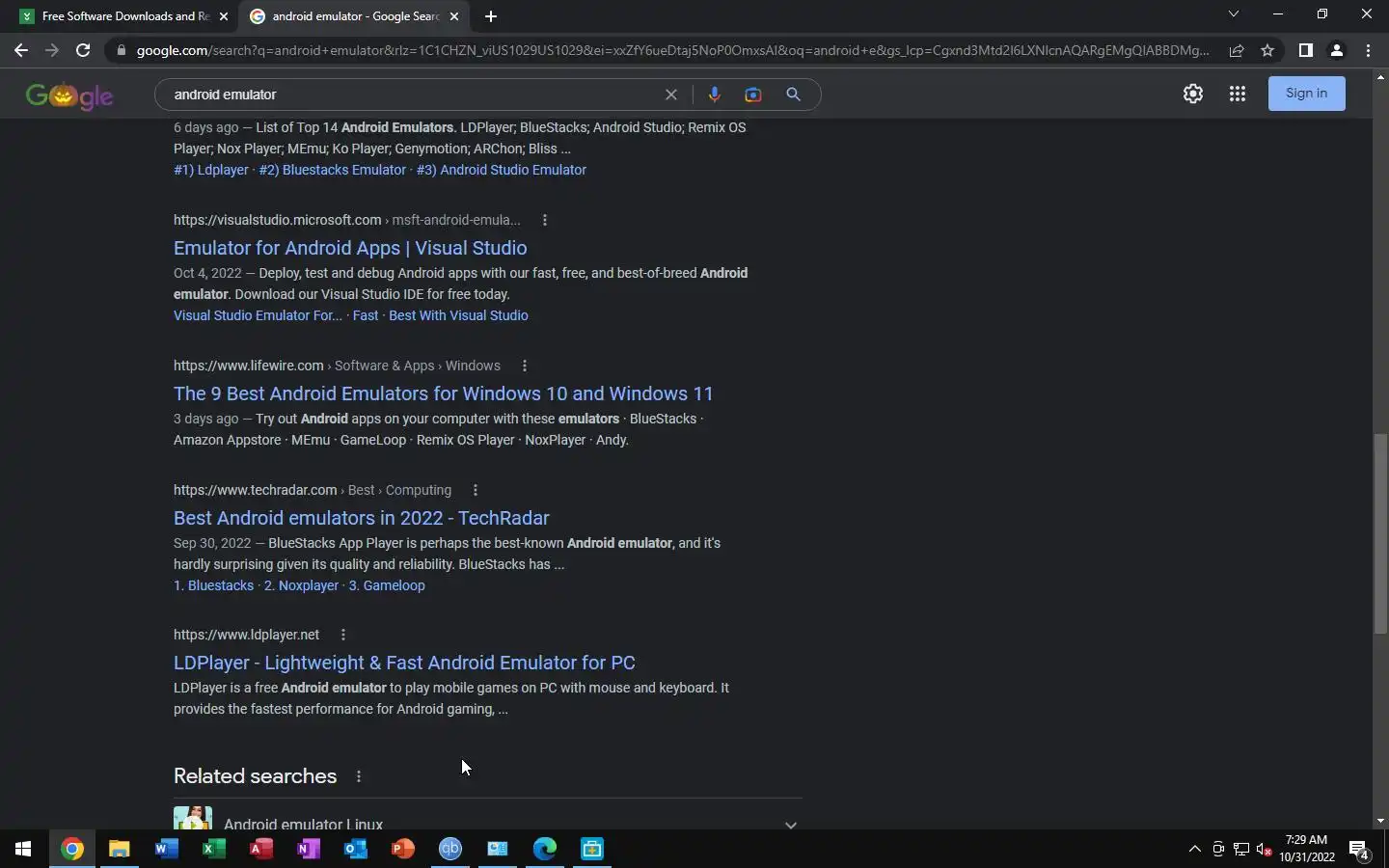Image resolution: width=1389 pixels, height=868 pixels.
Task: Open the Windows Start menu
Action: coord(23,849)
